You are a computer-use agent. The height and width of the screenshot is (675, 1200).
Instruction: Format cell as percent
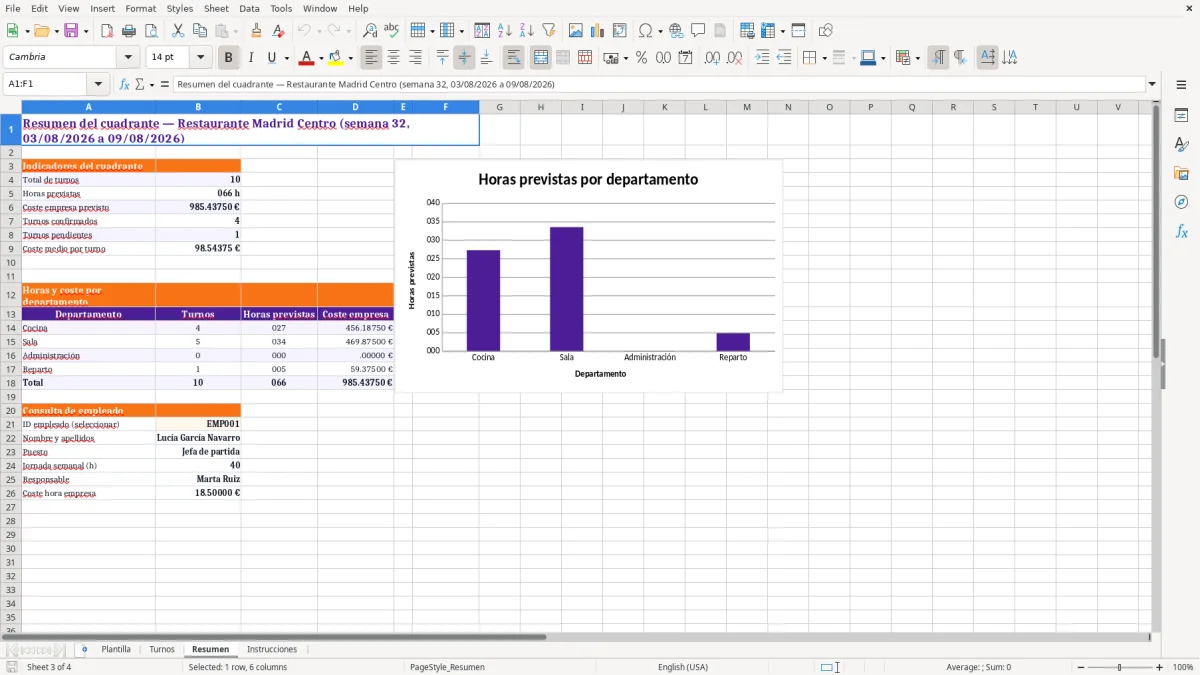(x=641, y=58)
